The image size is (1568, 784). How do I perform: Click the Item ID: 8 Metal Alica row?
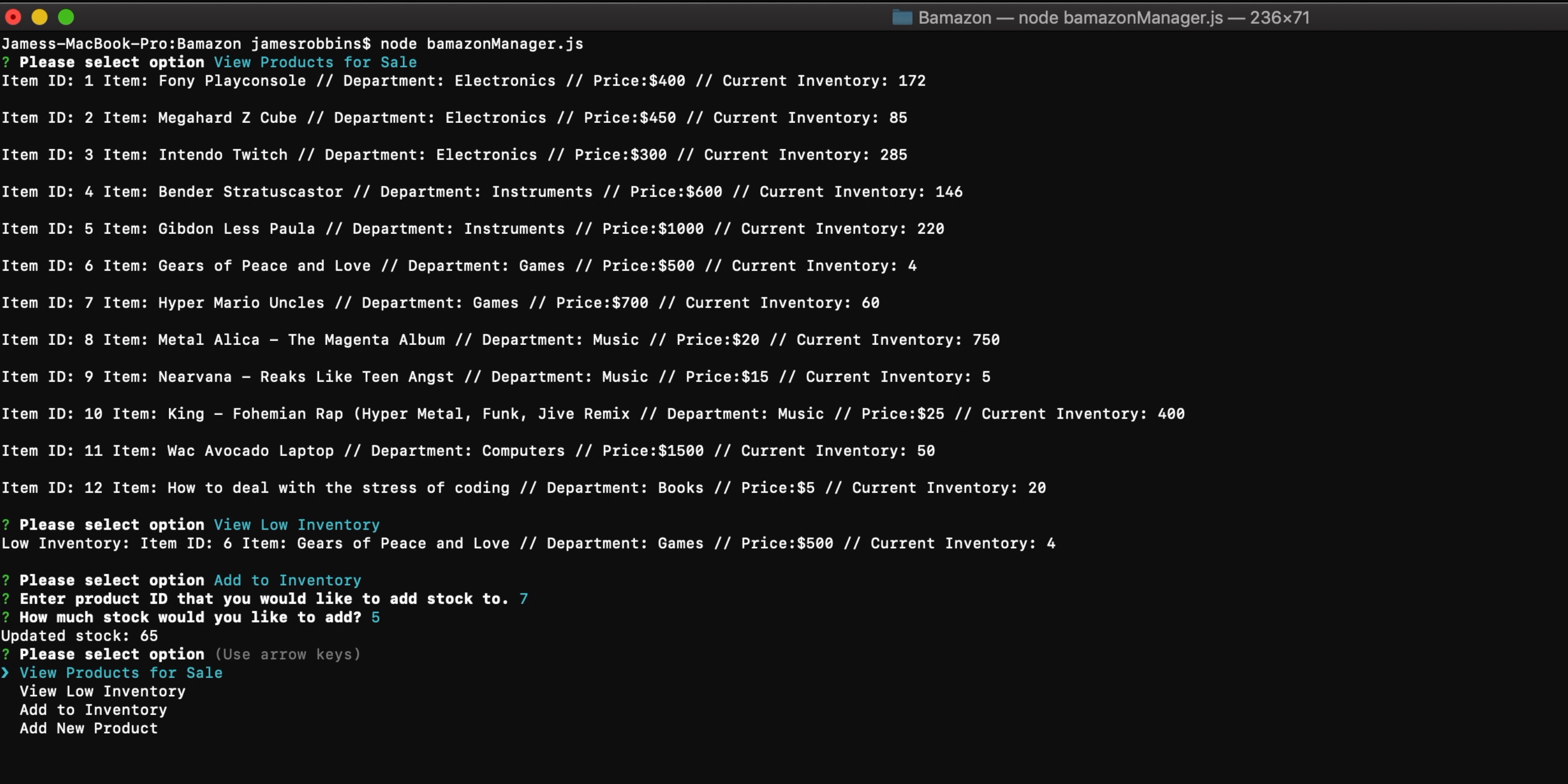[500, 340]
